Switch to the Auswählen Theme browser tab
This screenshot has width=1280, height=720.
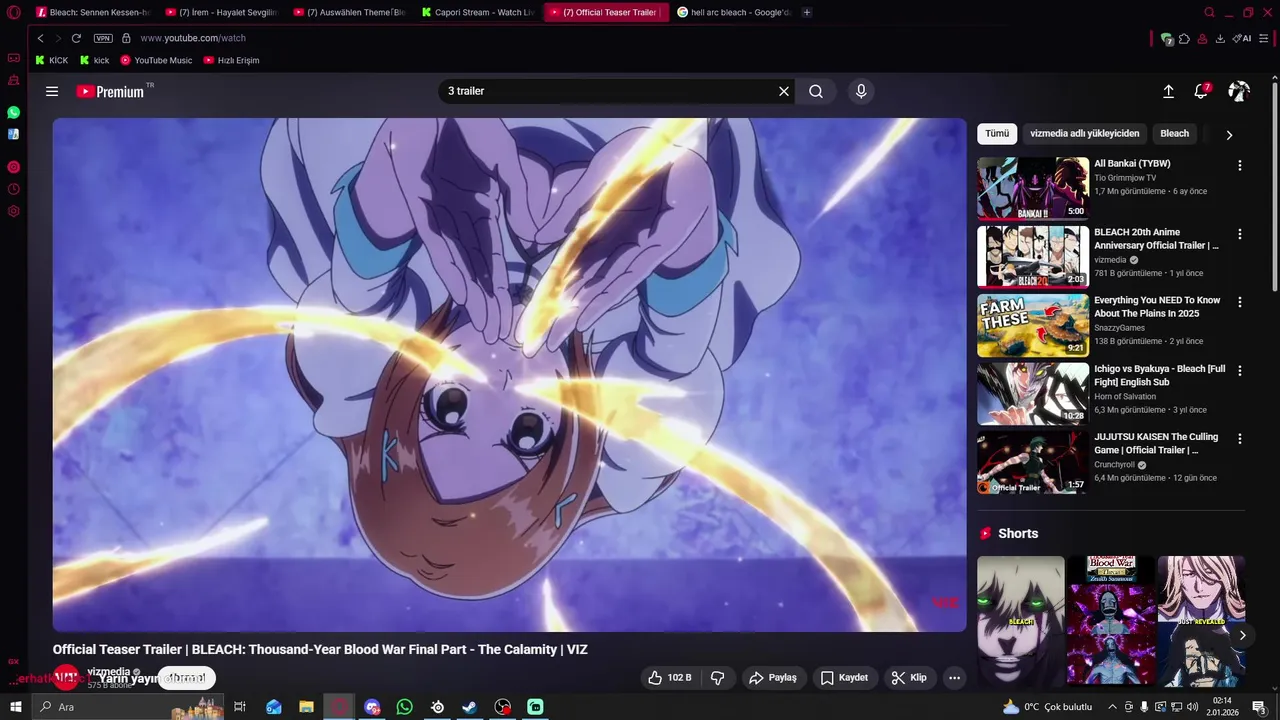pyautogui.click(x=350, y=12)
